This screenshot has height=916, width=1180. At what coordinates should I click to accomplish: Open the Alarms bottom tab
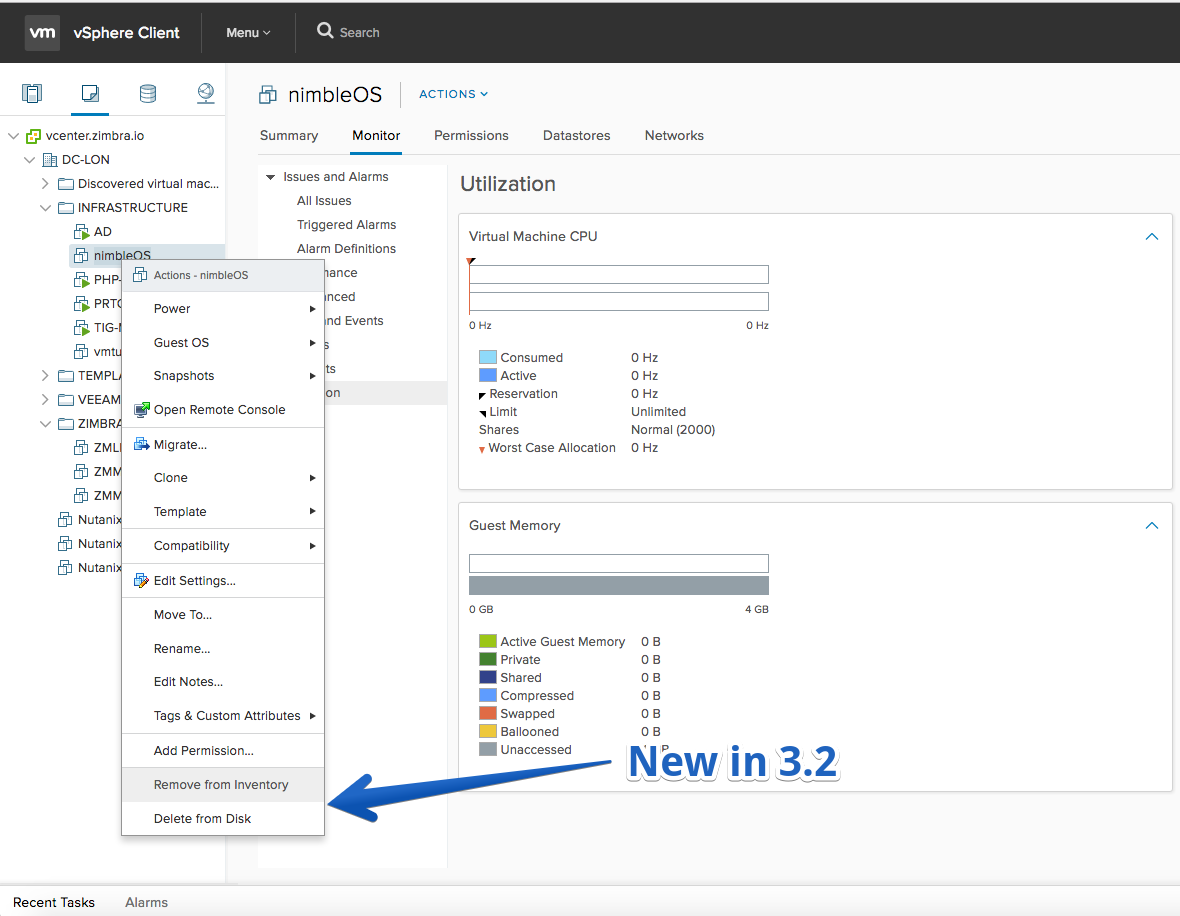pyautogui.click(x=147, y=902)
